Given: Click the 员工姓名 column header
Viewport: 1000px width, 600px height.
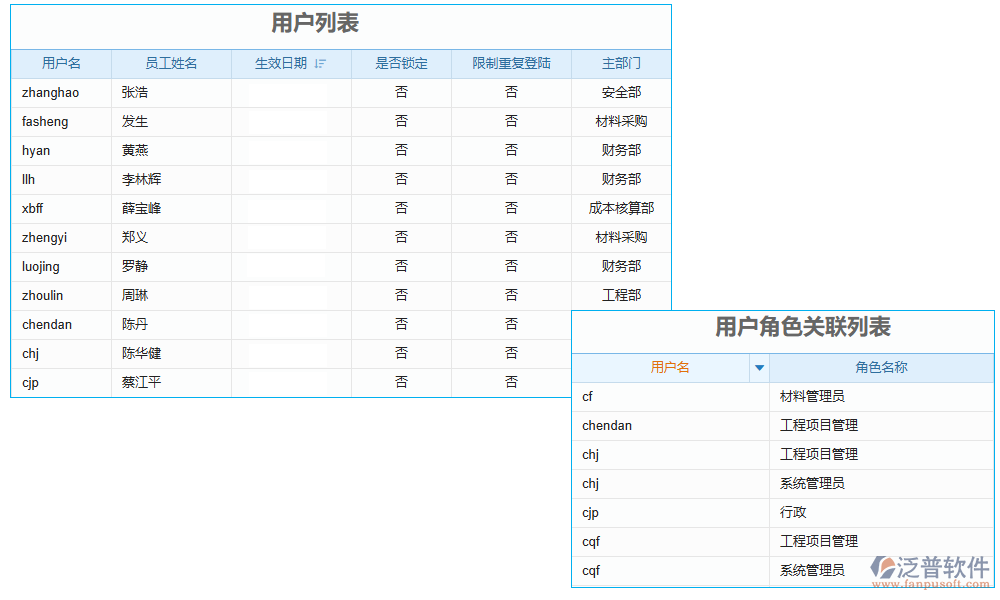Looking at the screenshot, I should coord(170,63).
